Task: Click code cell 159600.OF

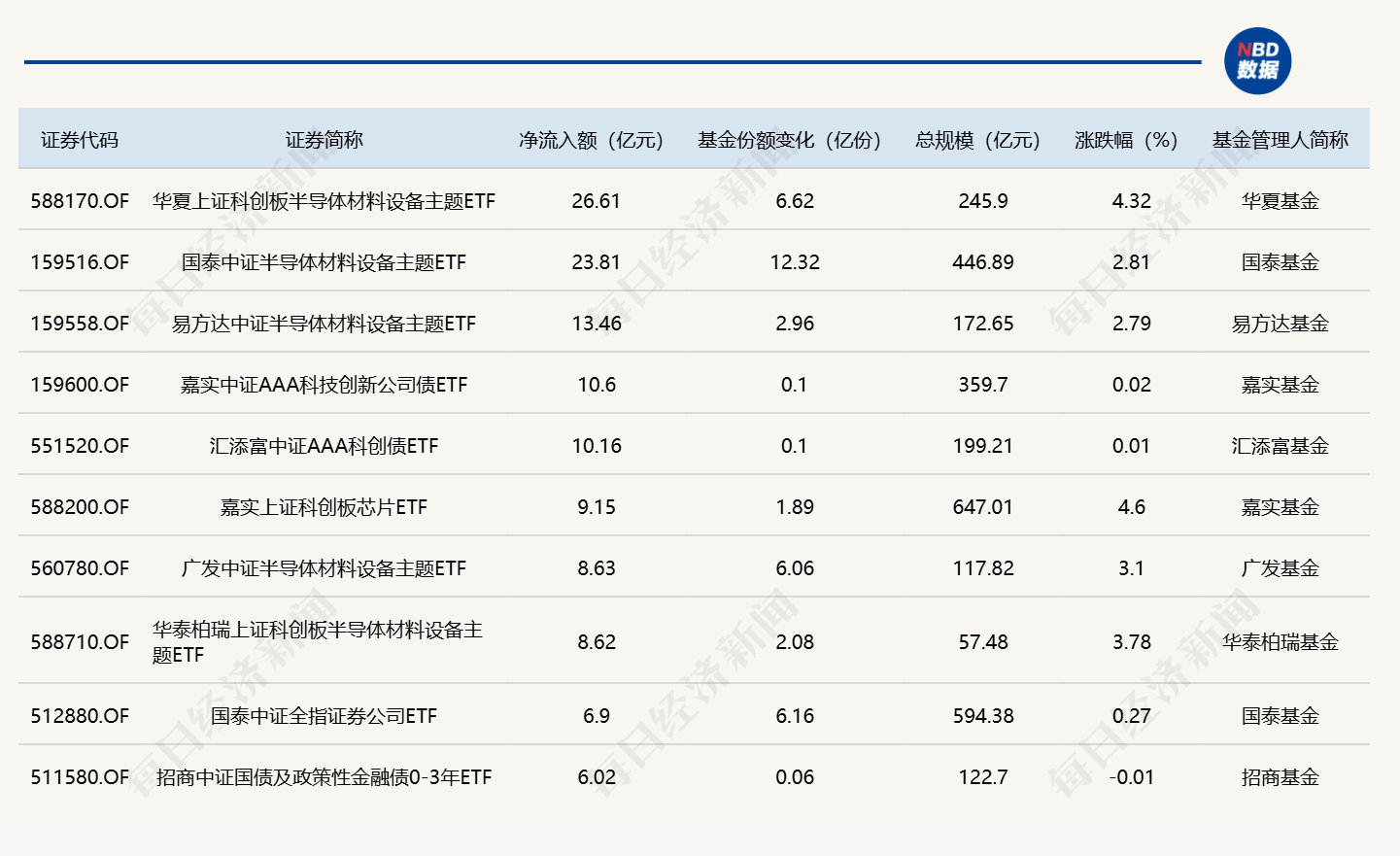Action: click(x=80, y=385)
